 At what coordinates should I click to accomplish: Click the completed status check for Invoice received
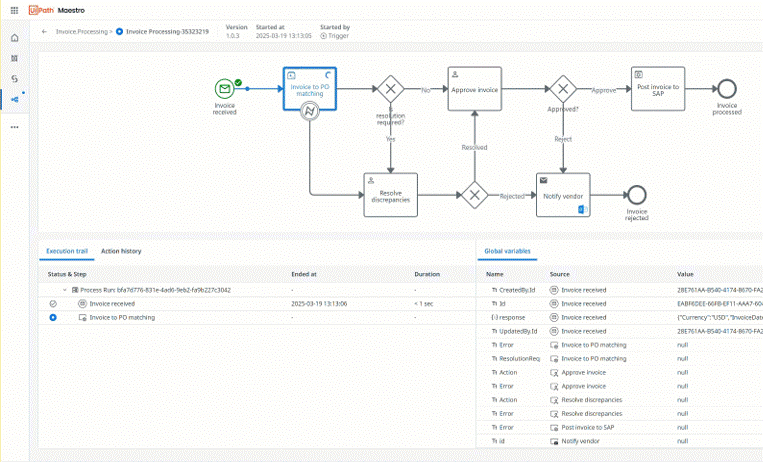point(53,303)
